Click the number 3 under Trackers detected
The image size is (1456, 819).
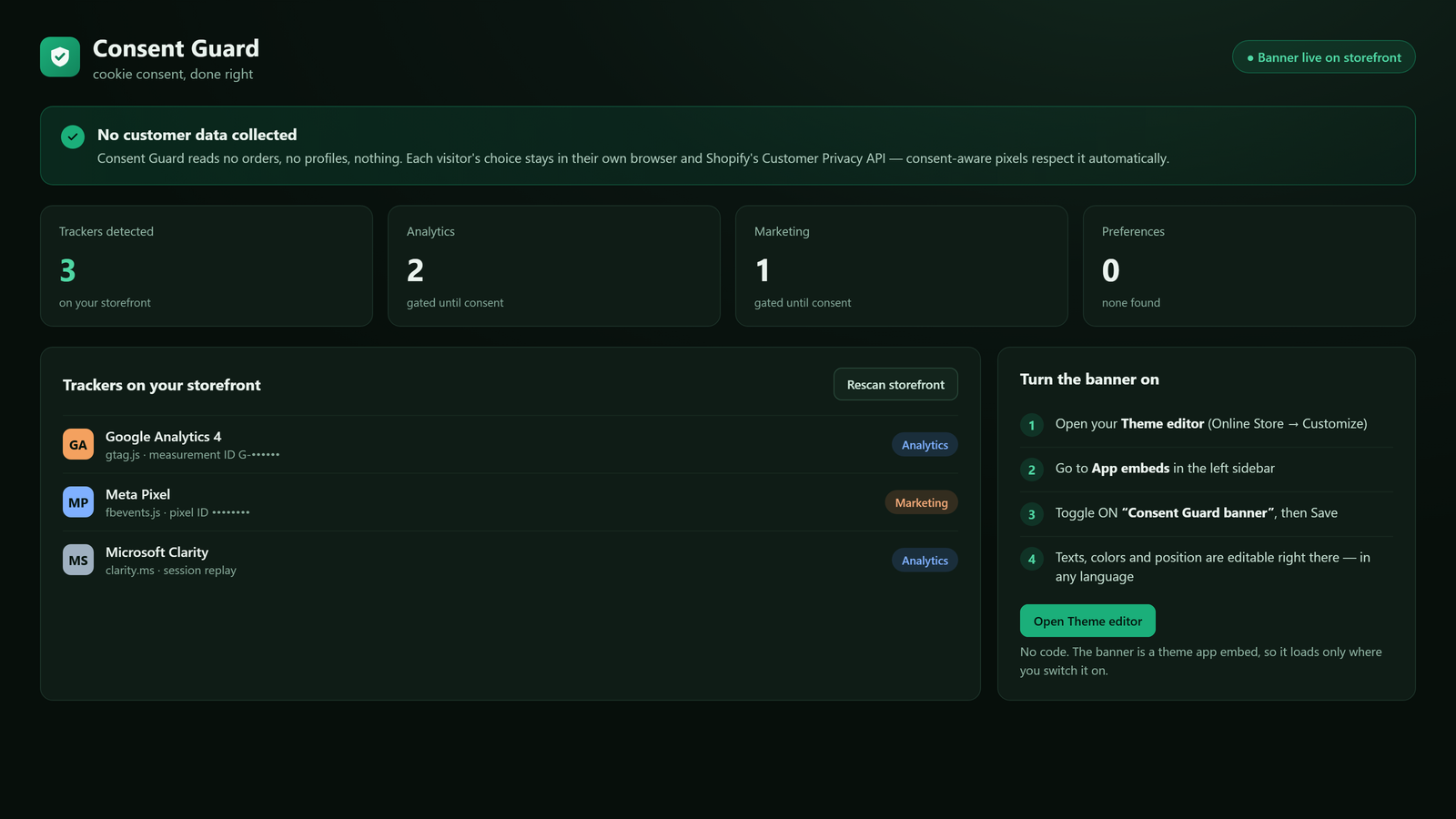pos(67,270)
